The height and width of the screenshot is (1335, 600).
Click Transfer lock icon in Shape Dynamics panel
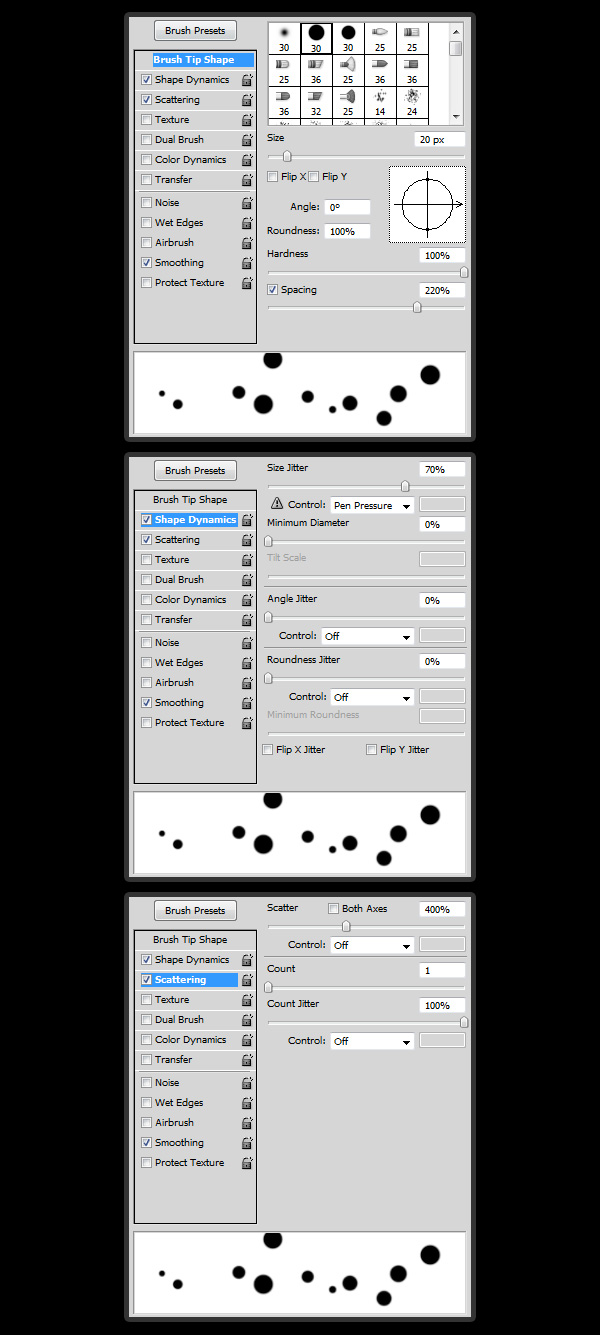tap(246, 620)
